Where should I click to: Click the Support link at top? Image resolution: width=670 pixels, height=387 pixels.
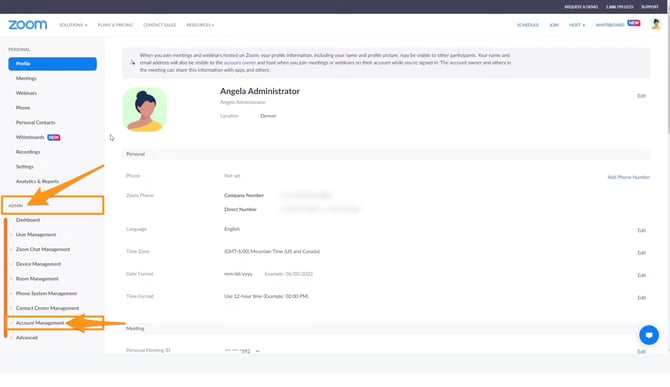[x=649, y=7]
